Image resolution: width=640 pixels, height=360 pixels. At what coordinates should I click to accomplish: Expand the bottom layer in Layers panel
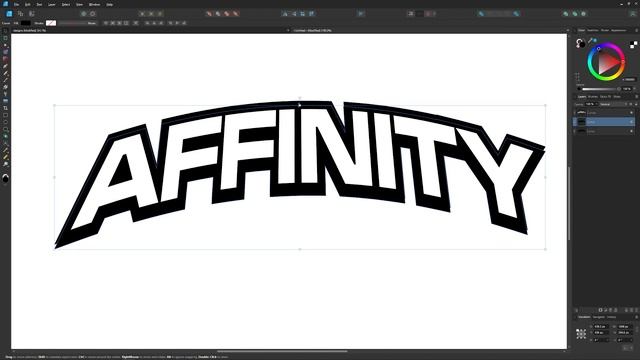pos(575,131)
